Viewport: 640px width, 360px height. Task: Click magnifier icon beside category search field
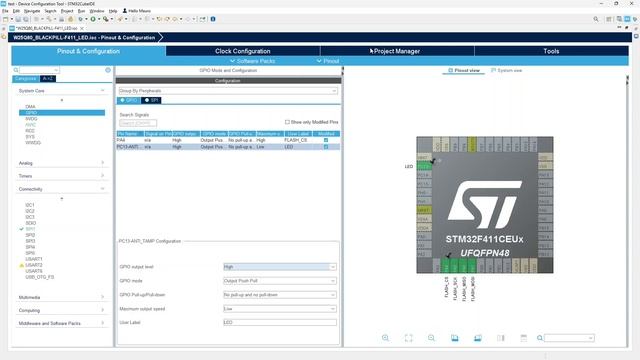point(16,70)
